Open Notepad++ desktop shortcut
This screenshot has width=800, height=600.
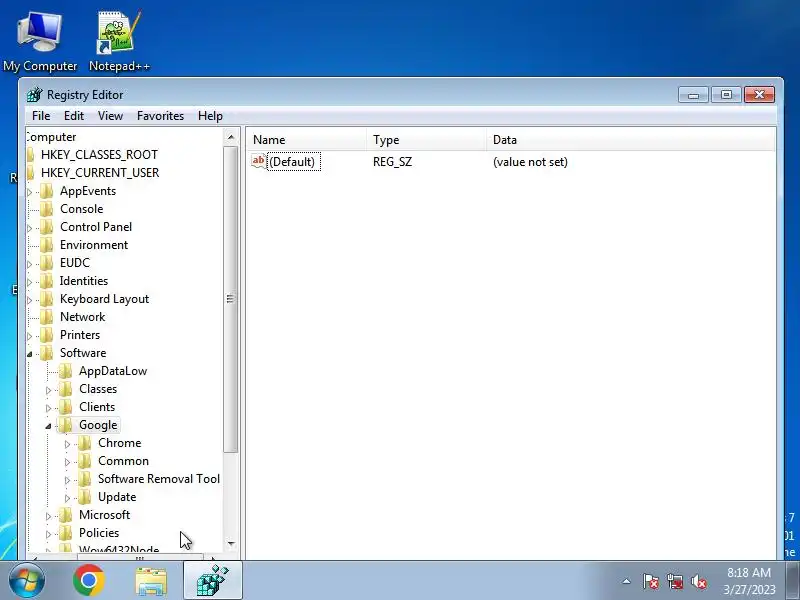pos(119,41)
